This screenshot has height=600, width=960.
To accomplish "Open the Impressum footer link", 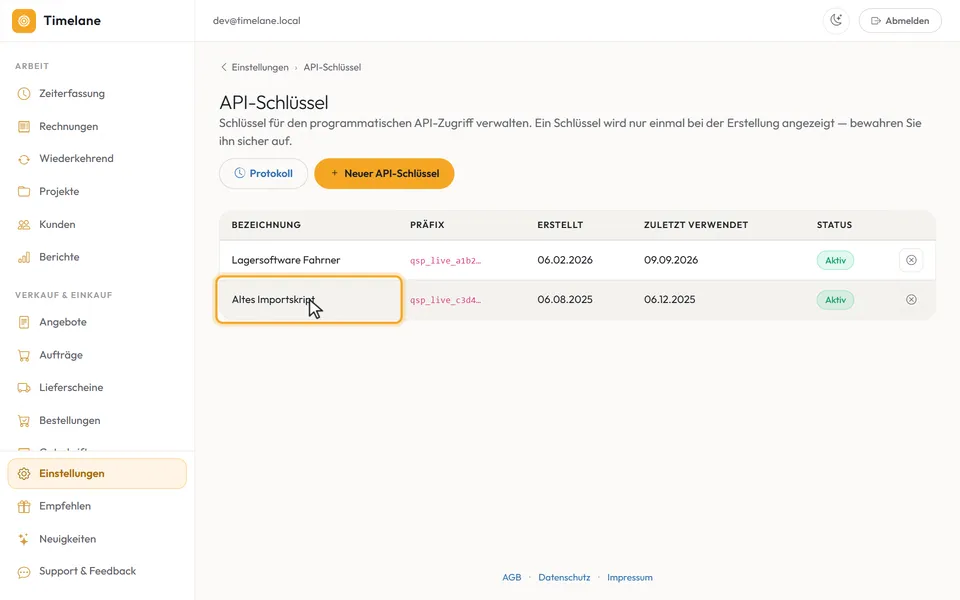I will [629, 577].
